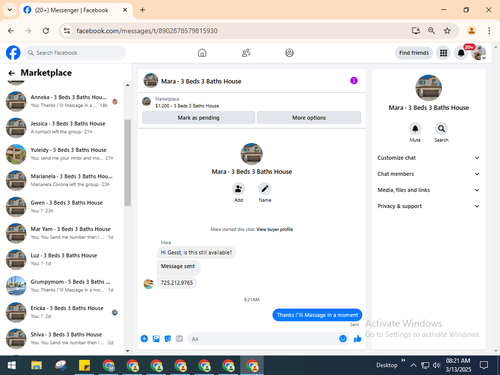Search in conversation magnifier icon
Viewport: 500px width, 375px height.
[x=441, y=128]
